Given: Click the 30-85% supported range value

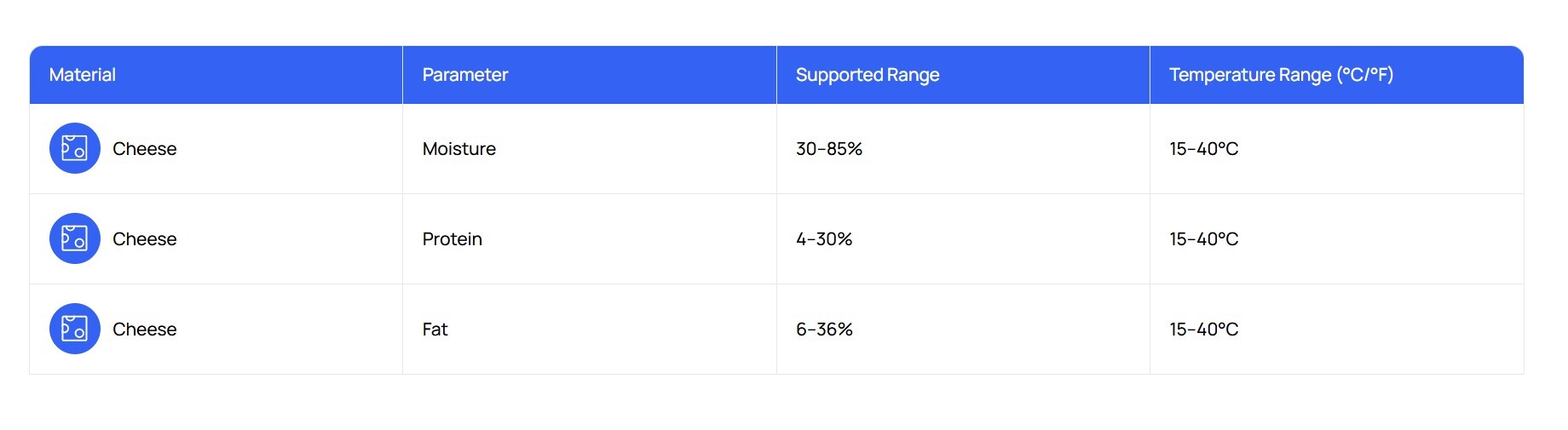Looking at the screenshot, I should [829, 149].
